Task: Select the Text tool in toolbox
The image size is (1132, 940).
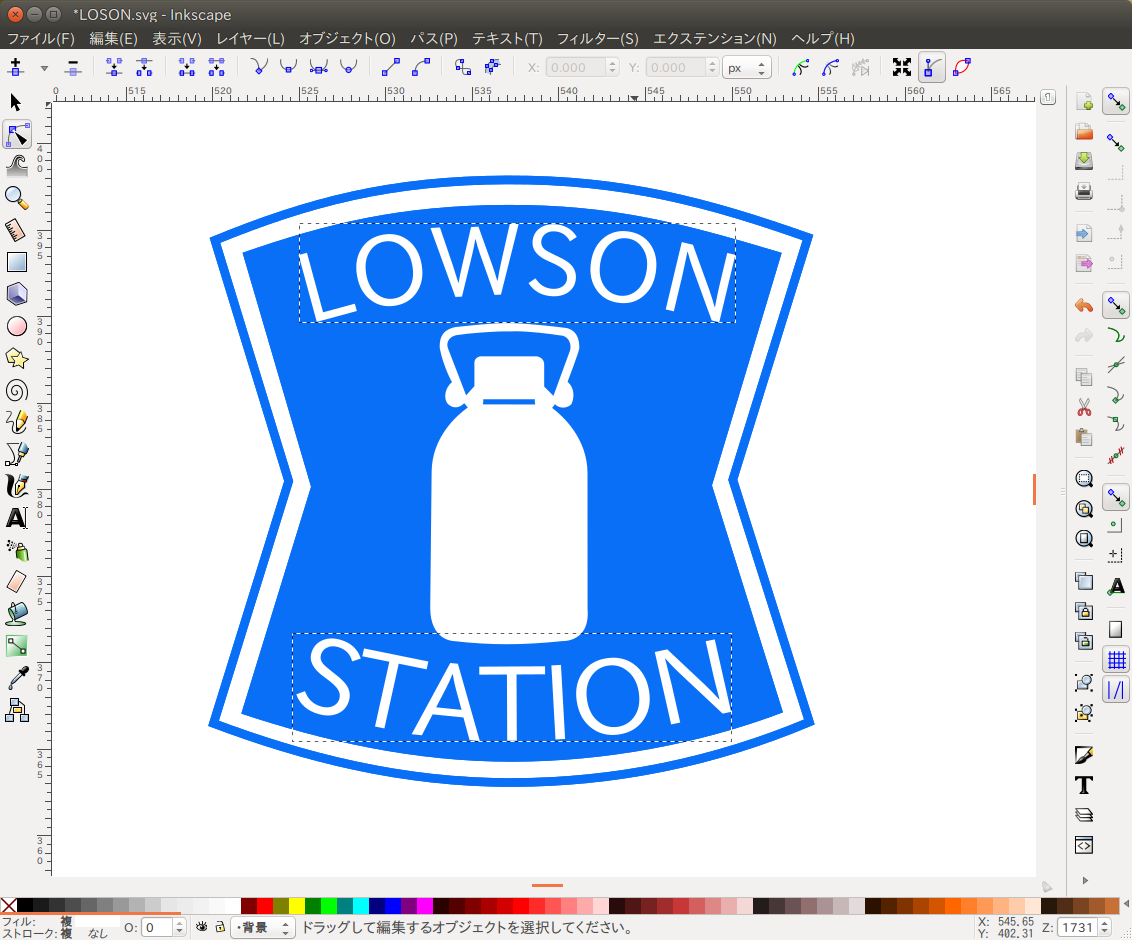Action: click(17, 518)
